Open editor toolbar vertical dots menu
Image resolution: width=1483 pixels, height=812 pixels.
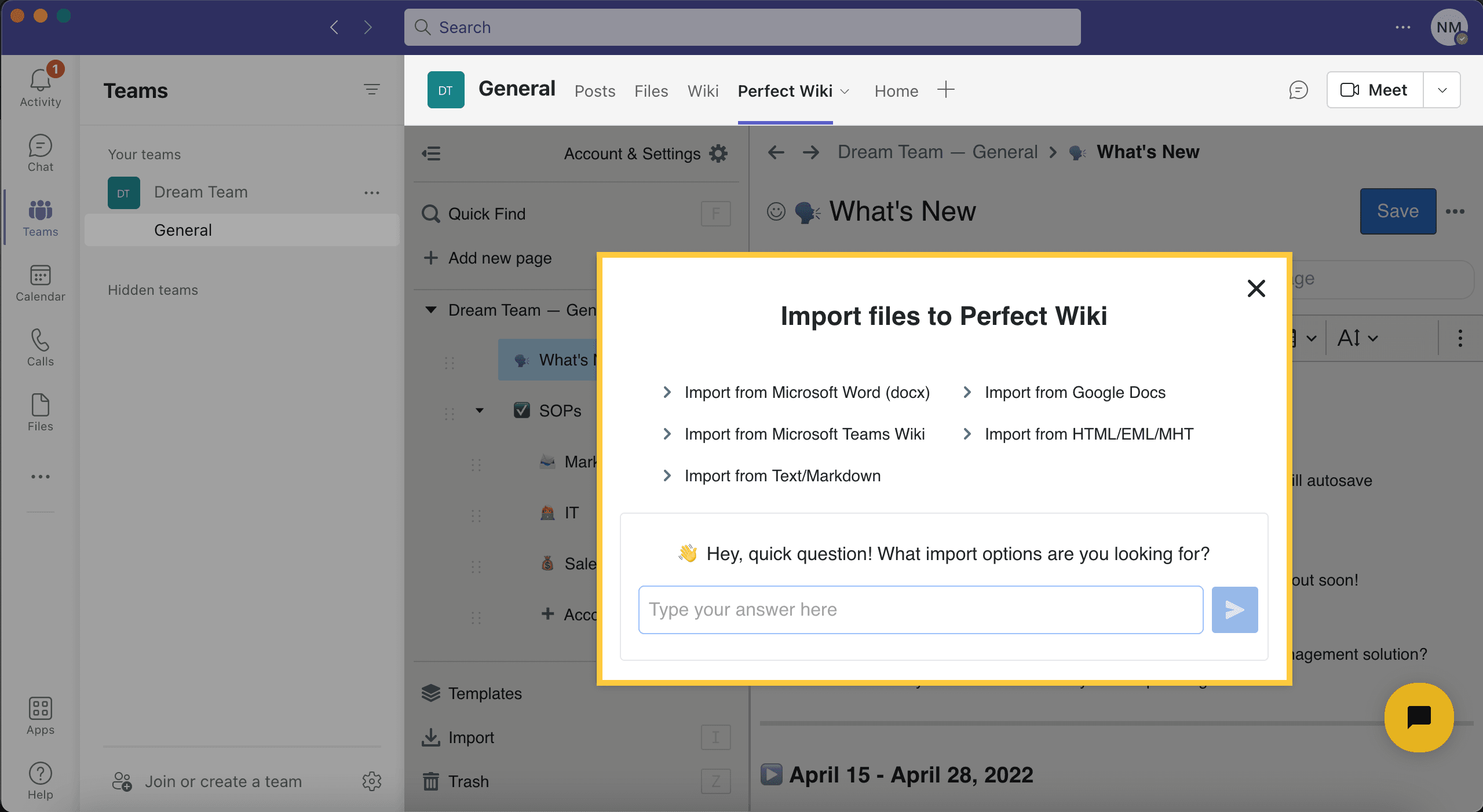(1460, 338)
